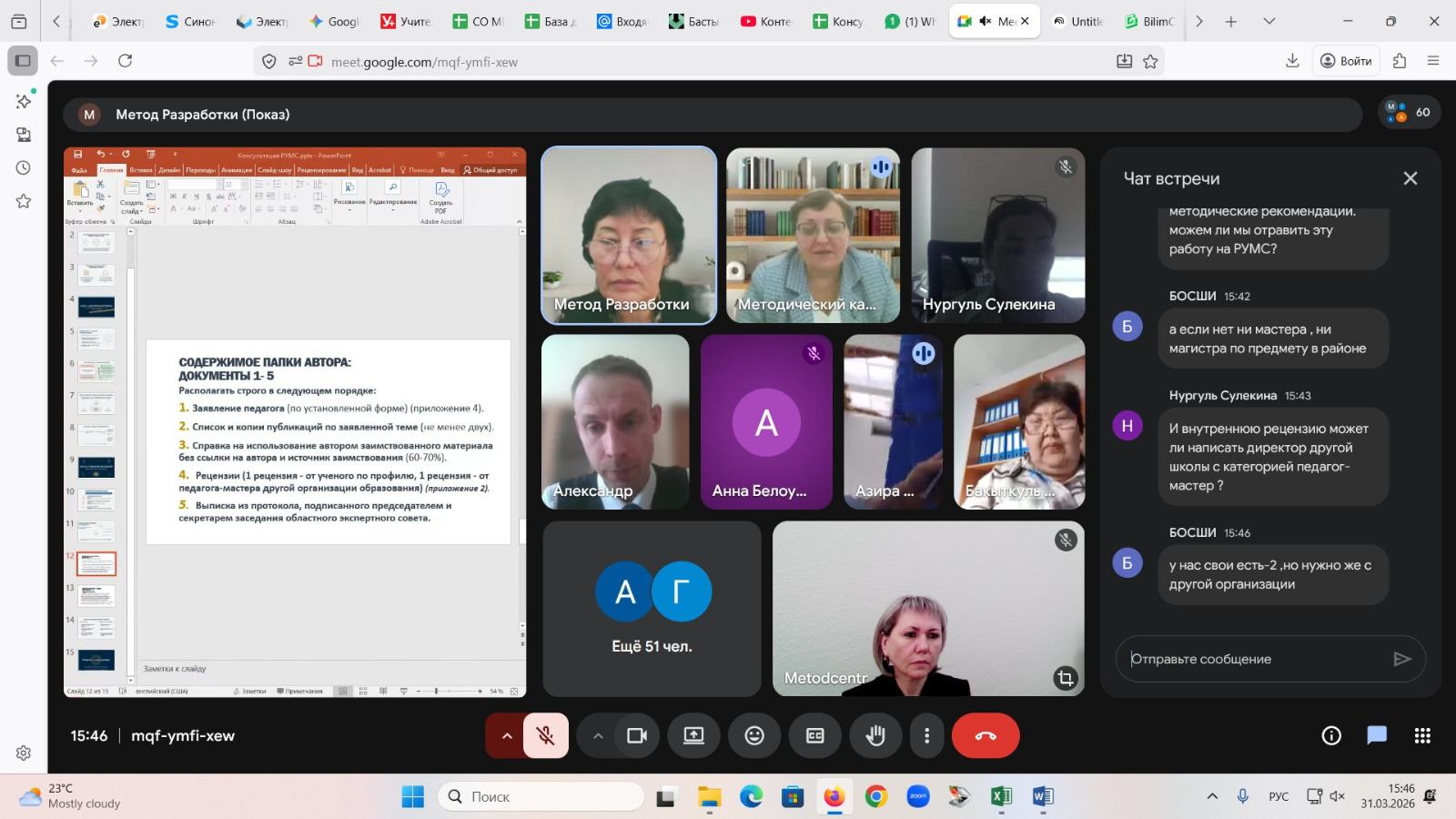The width and height of the screenshot is (1456, 819).
Task: Switch to the Untitled browser tab
Action: (1077, 21)
